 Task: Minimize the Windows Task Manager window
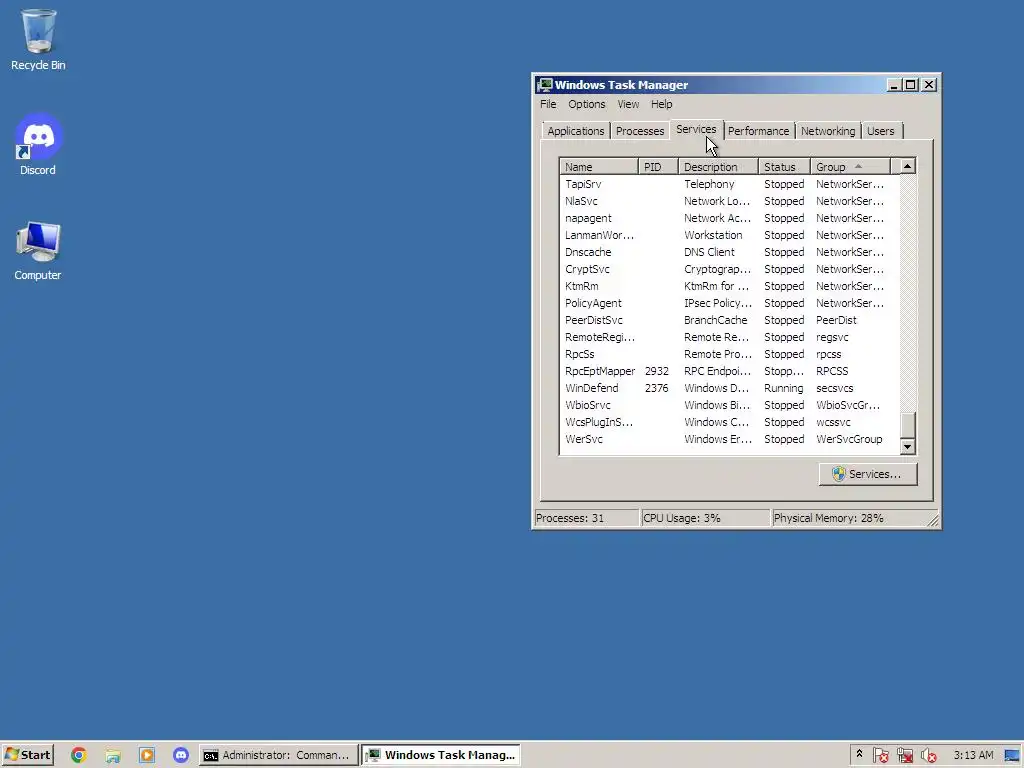[893, 85]
